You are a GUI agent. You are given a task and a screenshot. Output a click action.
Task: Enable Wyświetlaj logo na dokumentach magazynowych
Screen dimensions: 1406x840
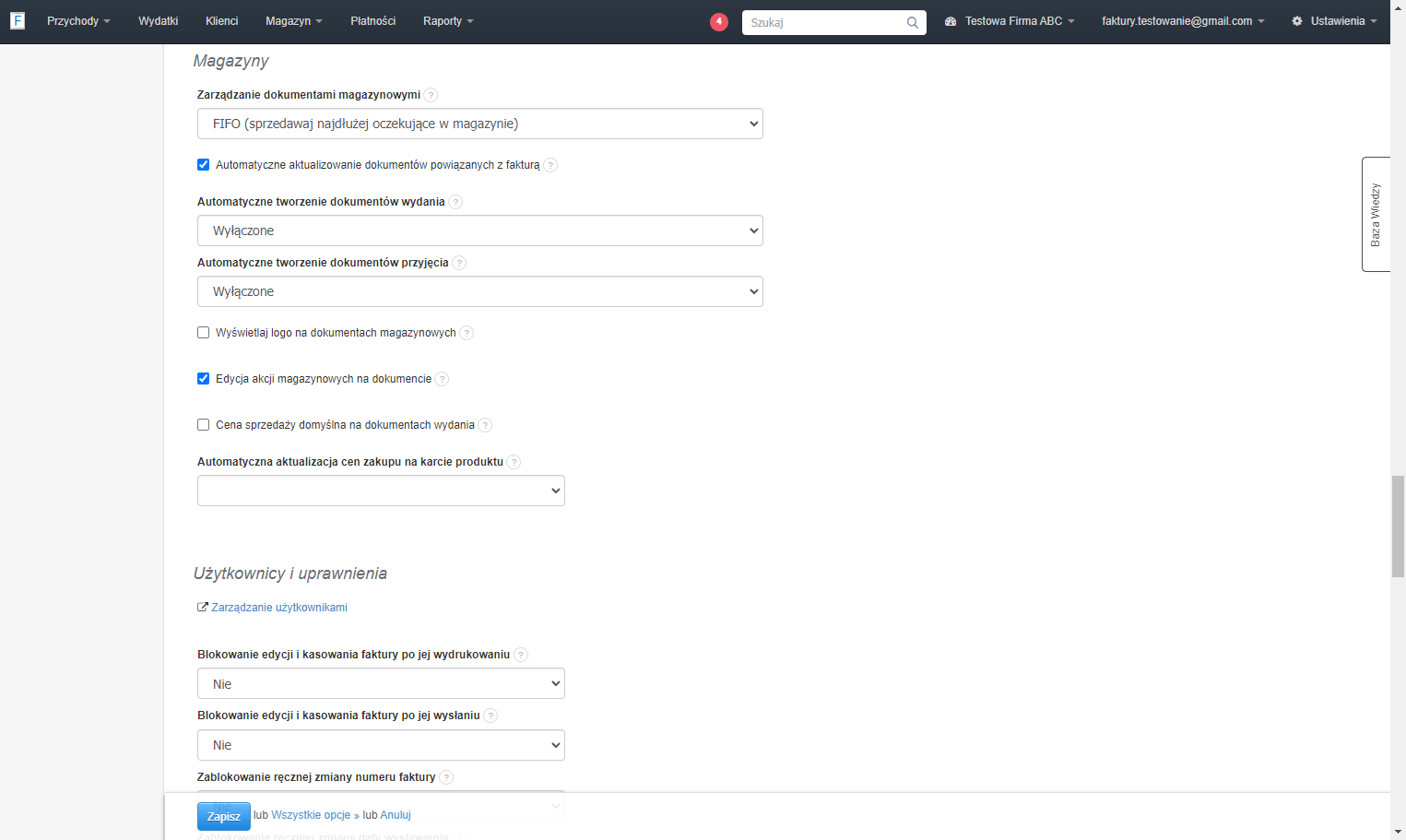[204, 333]
